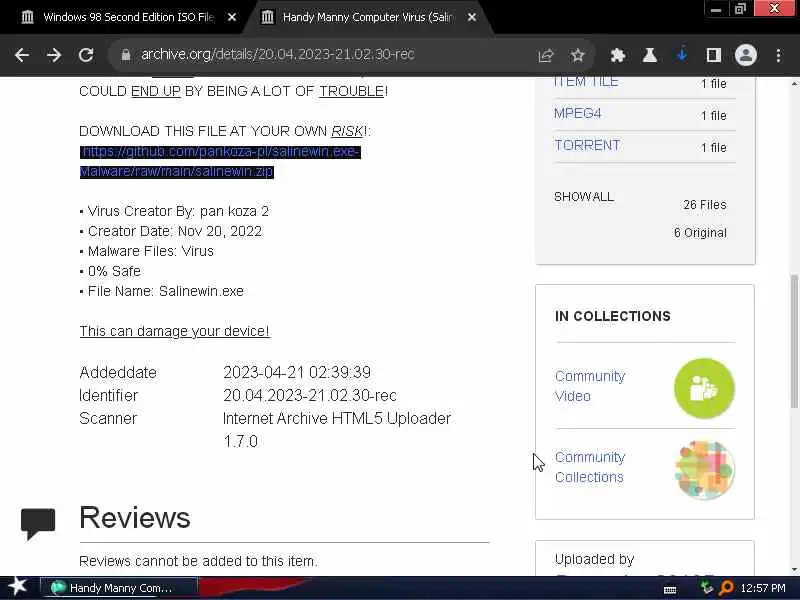Viewport: 800px width, 600px height.
Task: Click the scrollbar down arrow
Action: pos(794,570)
